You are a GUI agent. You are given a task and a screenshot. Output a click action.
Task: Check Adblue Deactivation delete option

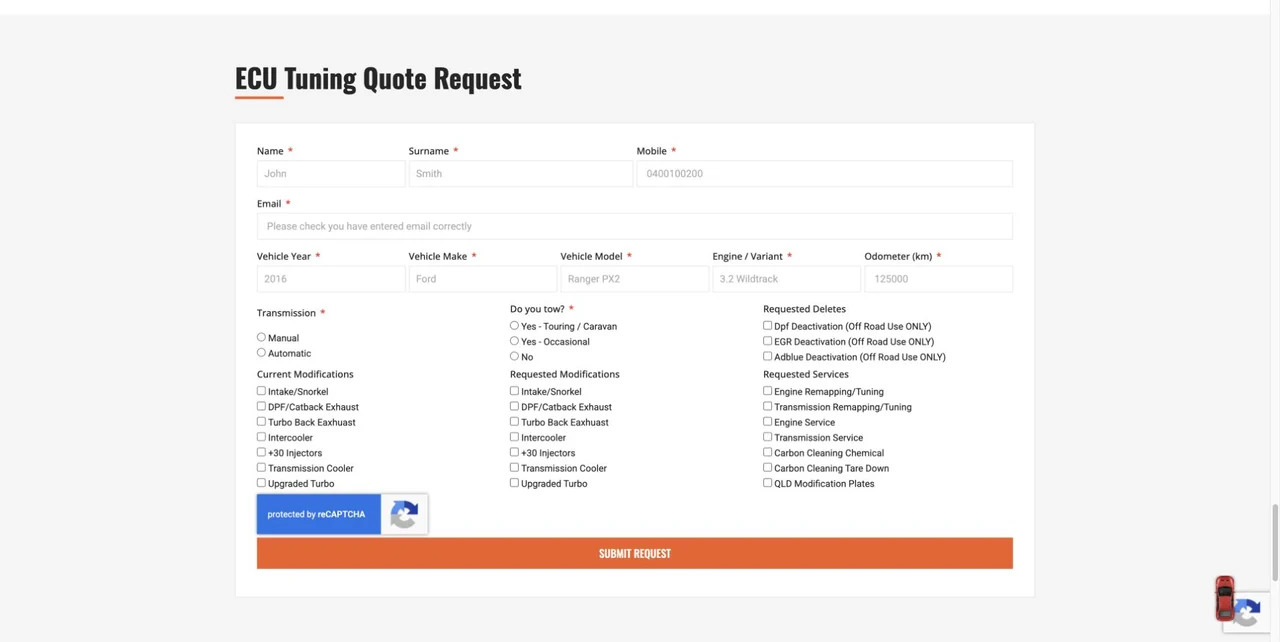tap(767, 355)
